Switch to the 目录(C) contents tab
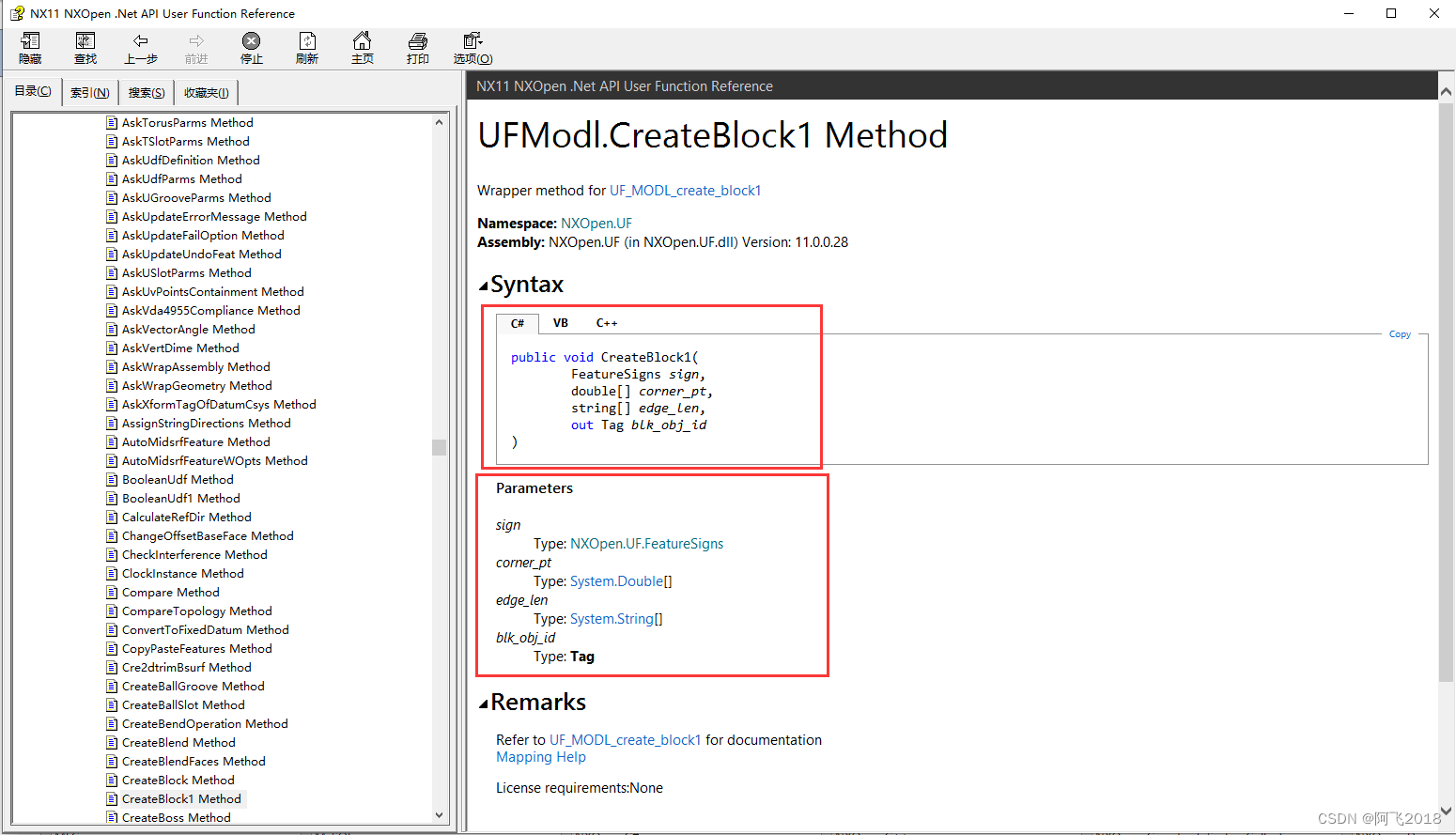Image resolution: width=1456 pixels, height=835 pixels. [x=33, y=91]
